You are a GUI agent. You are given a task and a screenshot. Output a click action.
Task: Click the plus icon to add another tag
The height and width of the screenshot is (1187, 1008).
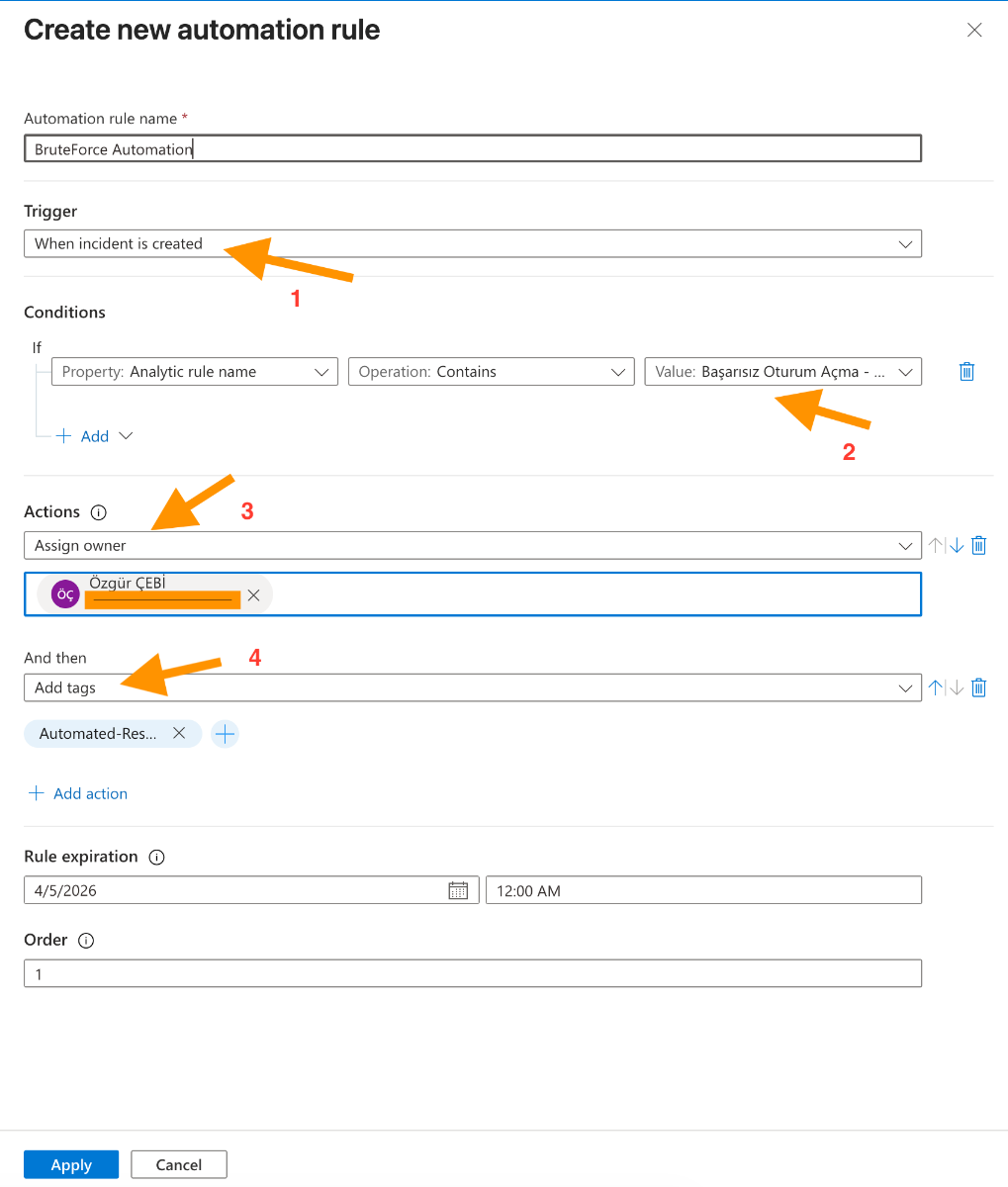pyautogui.click(x=225, y=733)
